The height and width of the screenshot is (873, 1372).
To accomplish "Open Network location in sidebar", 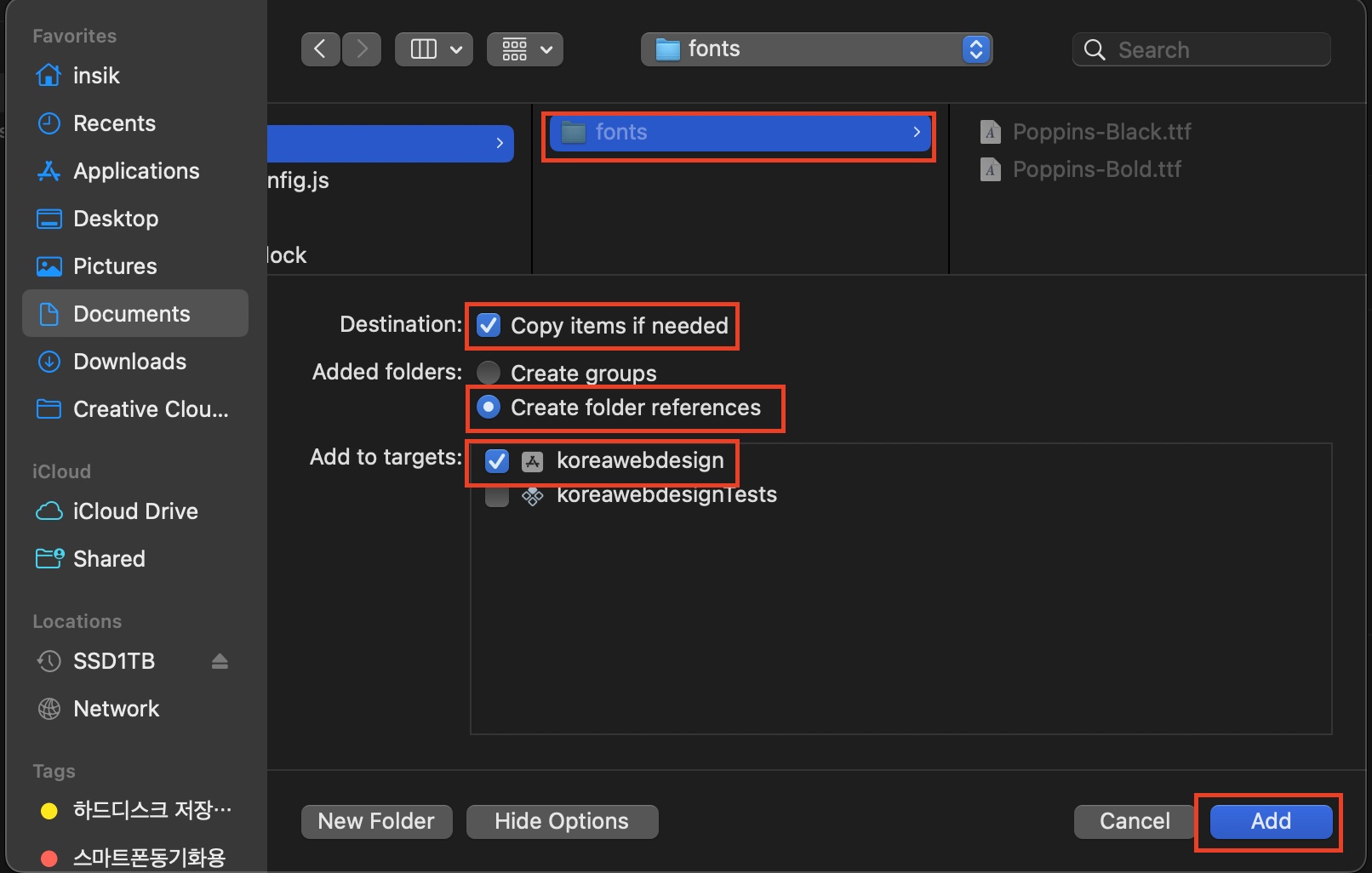I will [x=116, y=709].
